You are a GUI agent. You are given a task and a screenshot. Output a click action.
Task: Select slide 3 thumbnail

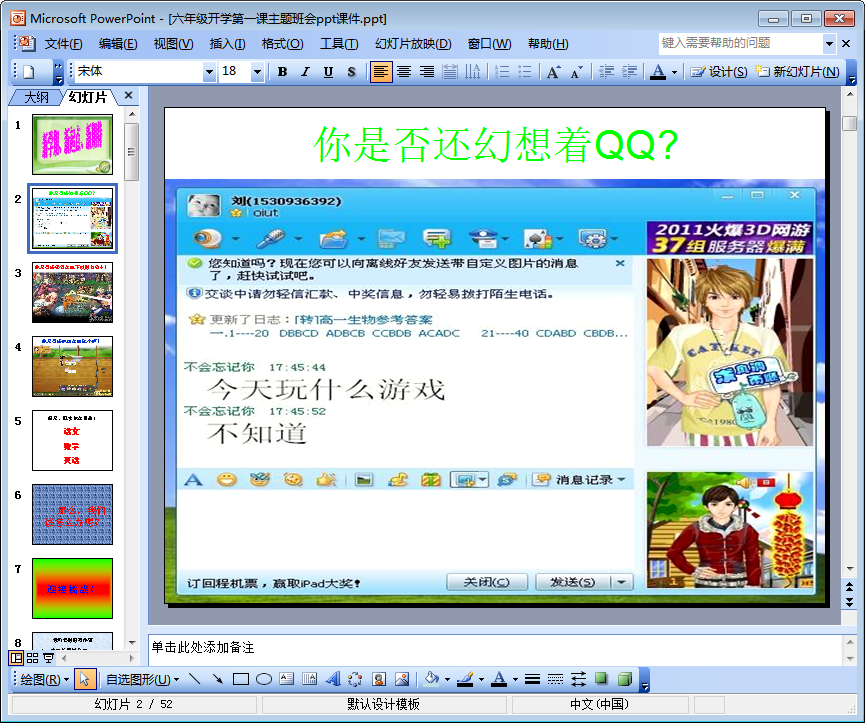coord(72,292)
